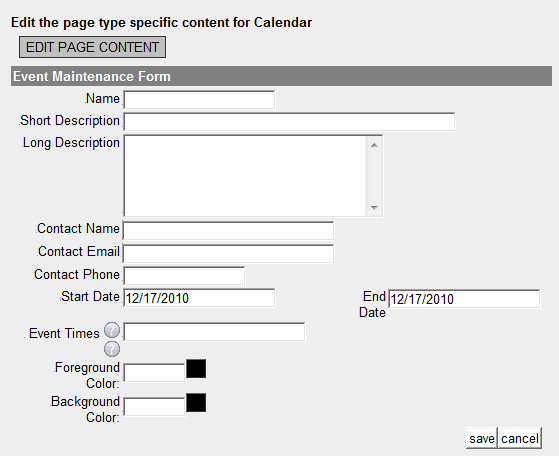Click the EDIT PAGE CONTENT button

coord(92,47)
